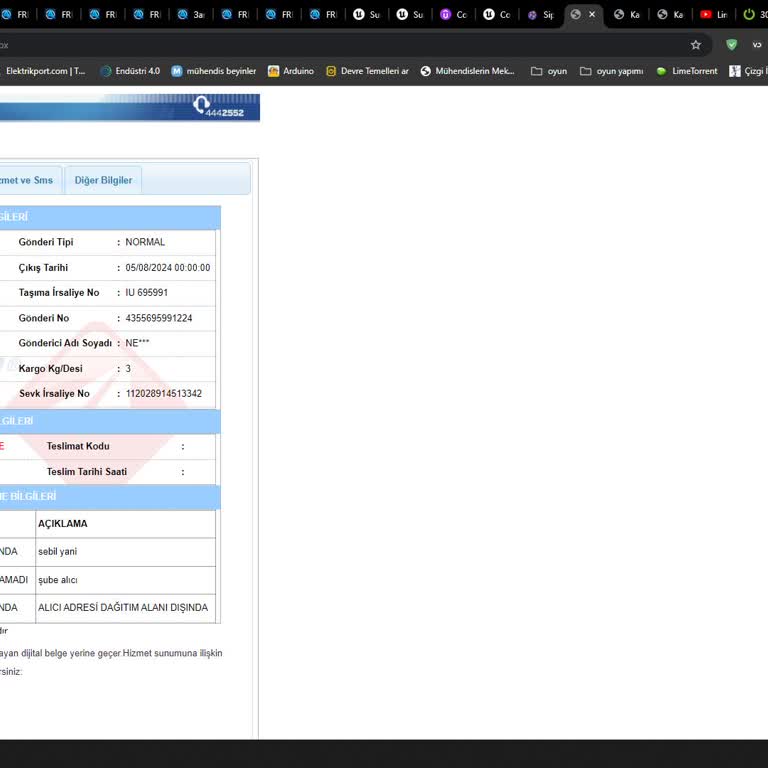Open the LimeTorrent bookmark
768x768 pixels.
687,71
